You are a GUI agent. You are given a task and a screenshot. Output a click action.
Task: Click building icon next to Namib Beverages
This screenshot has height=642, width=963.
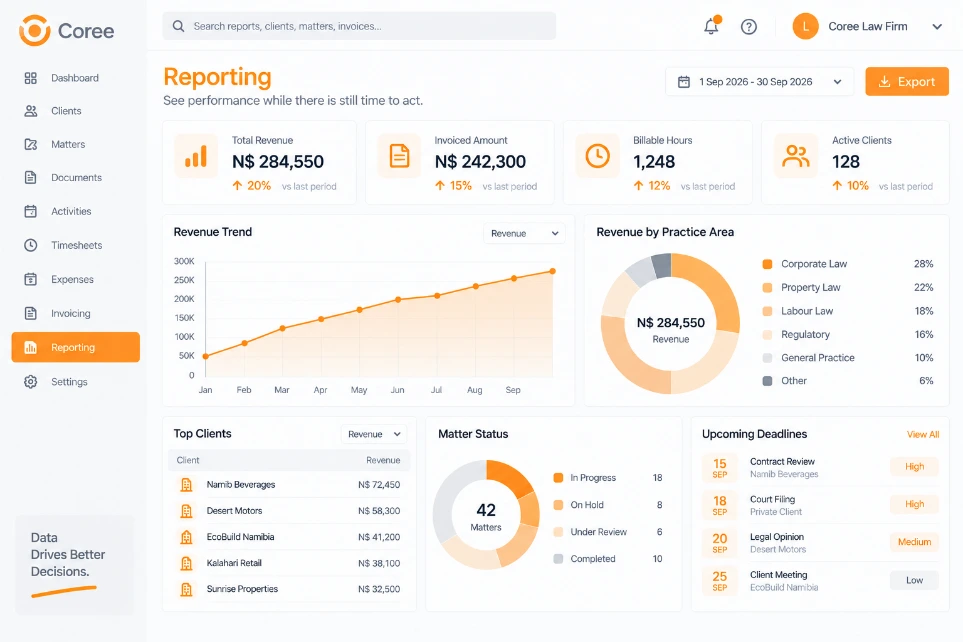pyautogui.click(x=186, y=485)
